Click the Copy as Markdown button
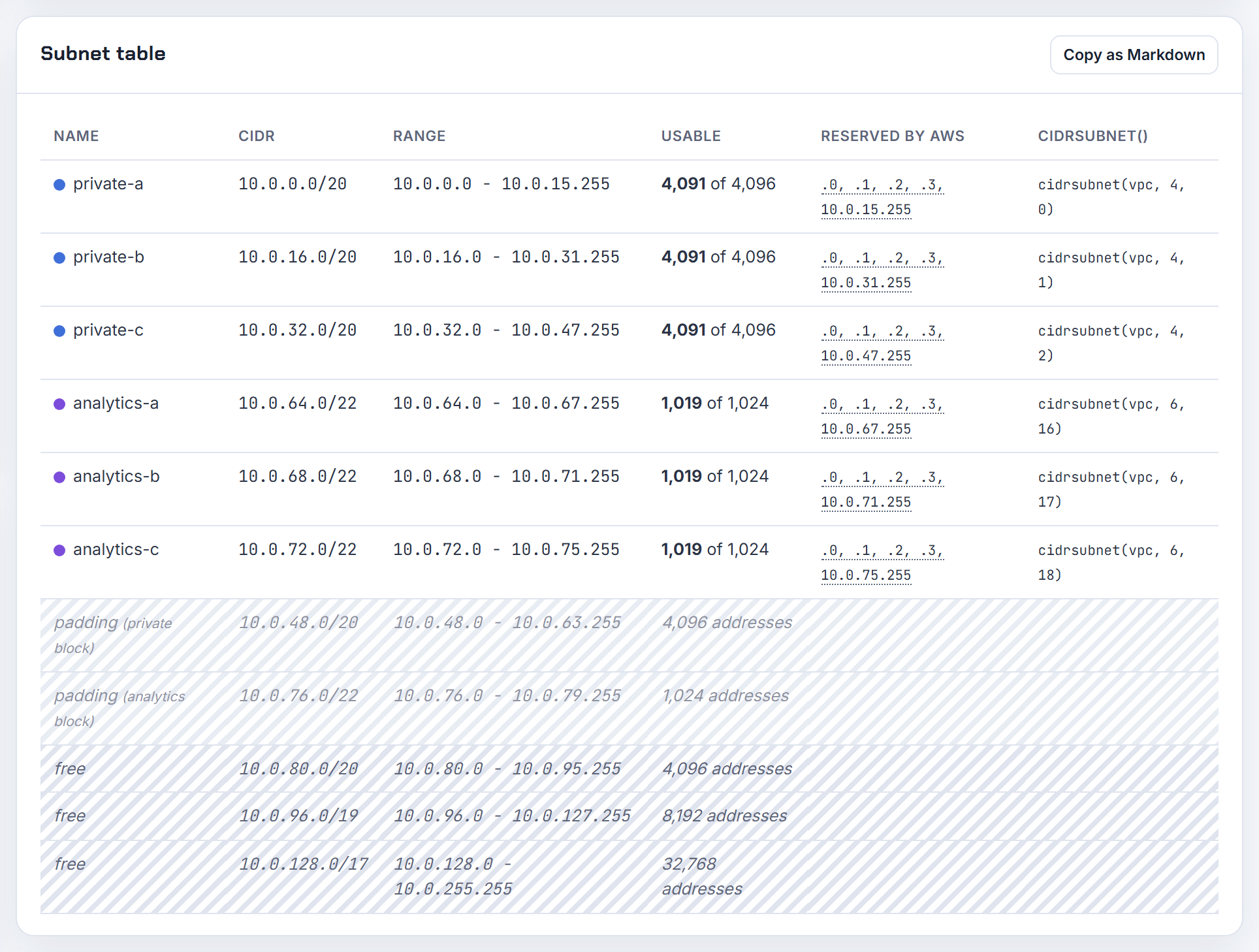The width and height of the screenshot is (1259, 952). [x=1134, y=55]
